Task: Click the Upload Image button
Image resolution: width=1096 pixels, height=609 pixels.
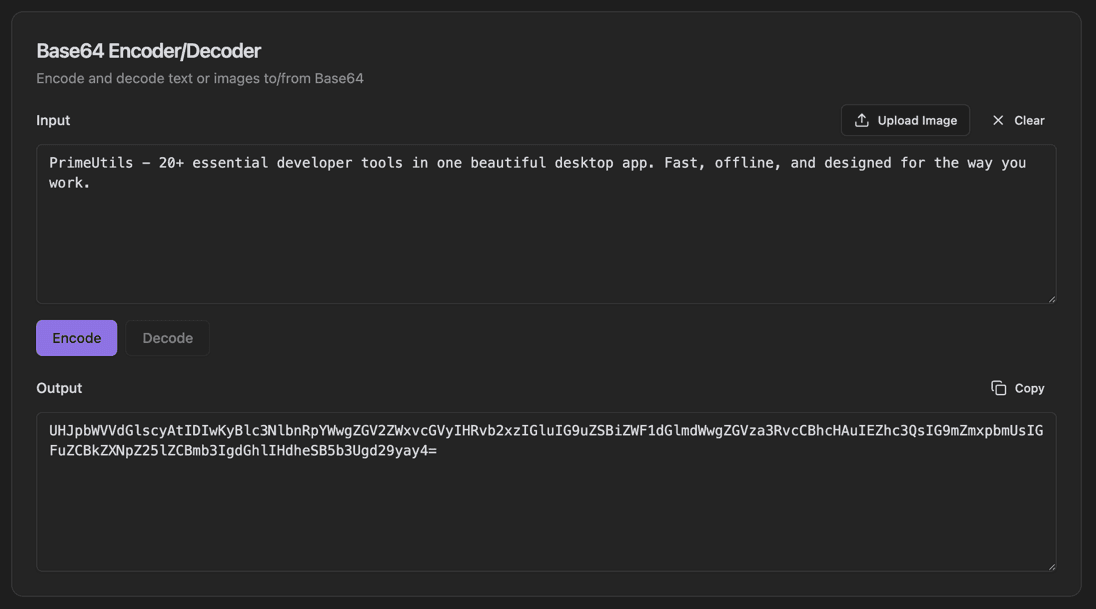Action: (x=905, y=120)
